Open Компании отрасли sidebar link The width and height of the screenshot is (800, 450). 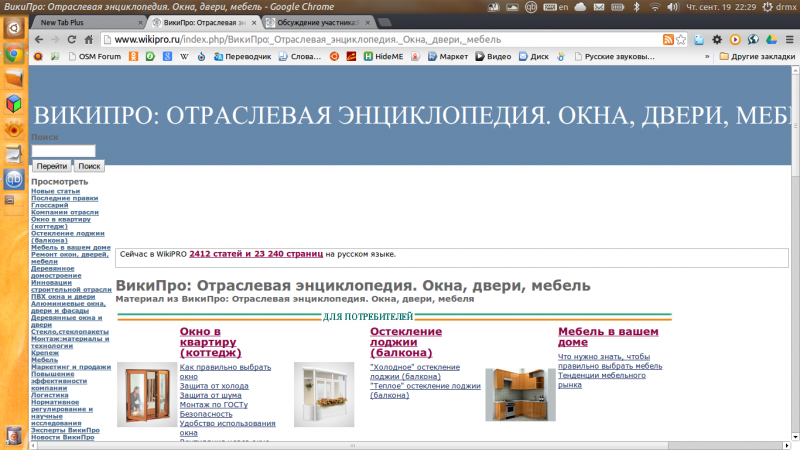(x=65, y=212)
